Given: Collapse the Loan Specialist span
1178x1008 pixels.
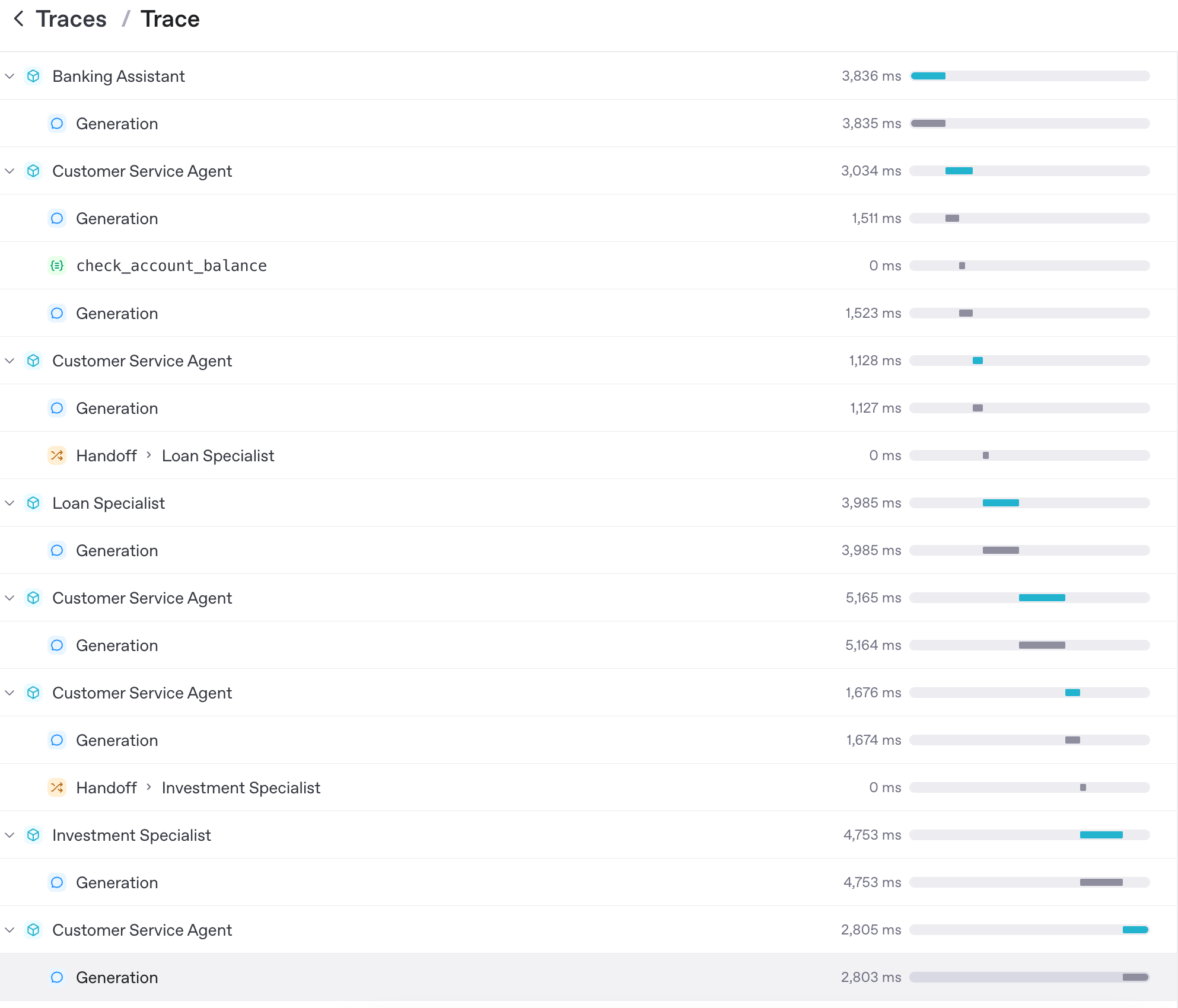Looking at the screenshot, I should click(x=9, y=503).
